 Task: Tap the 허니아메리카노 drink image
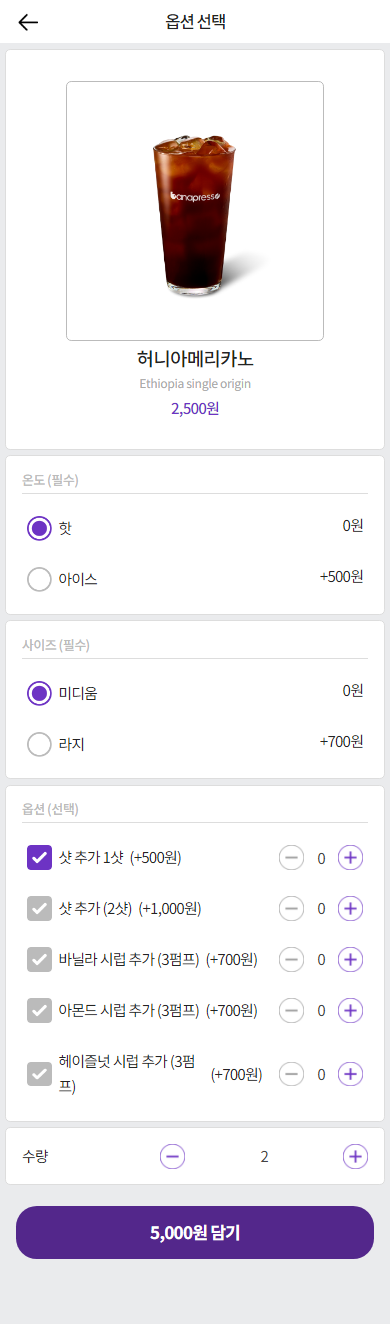pos(195,211)
